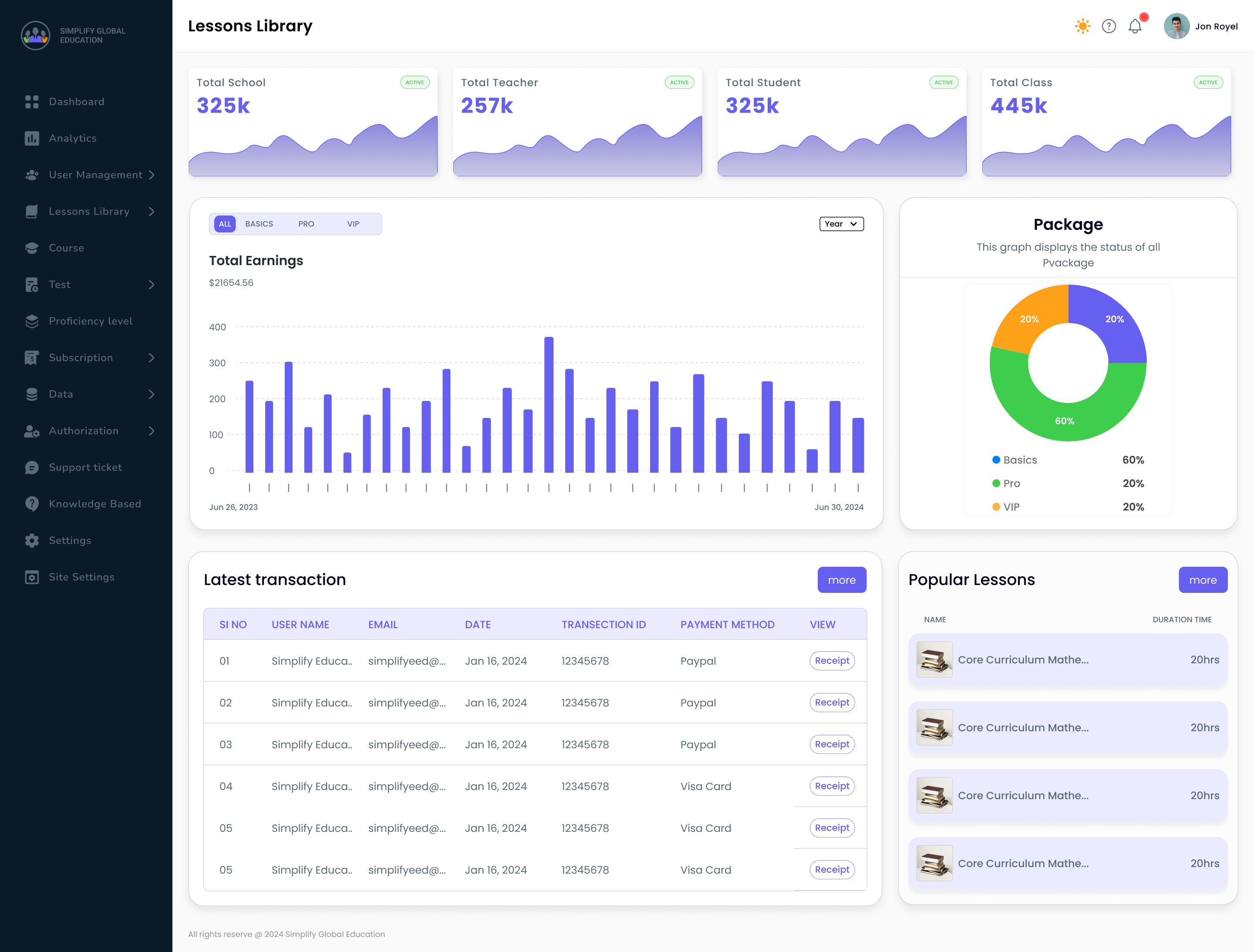Select the ALL earnings filter

point(225,224)
